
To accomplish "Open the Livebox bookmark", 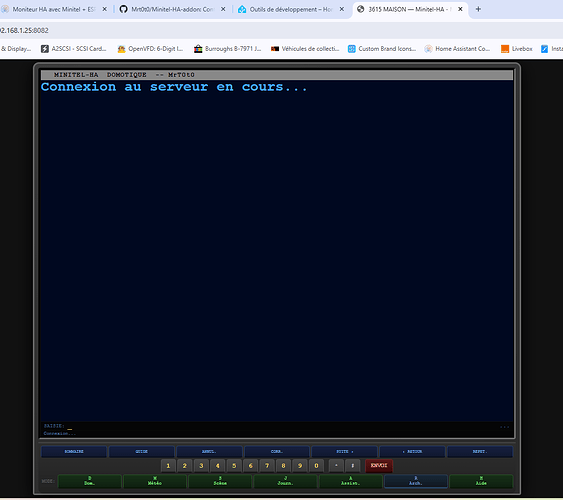I will (x=517, y=49).
